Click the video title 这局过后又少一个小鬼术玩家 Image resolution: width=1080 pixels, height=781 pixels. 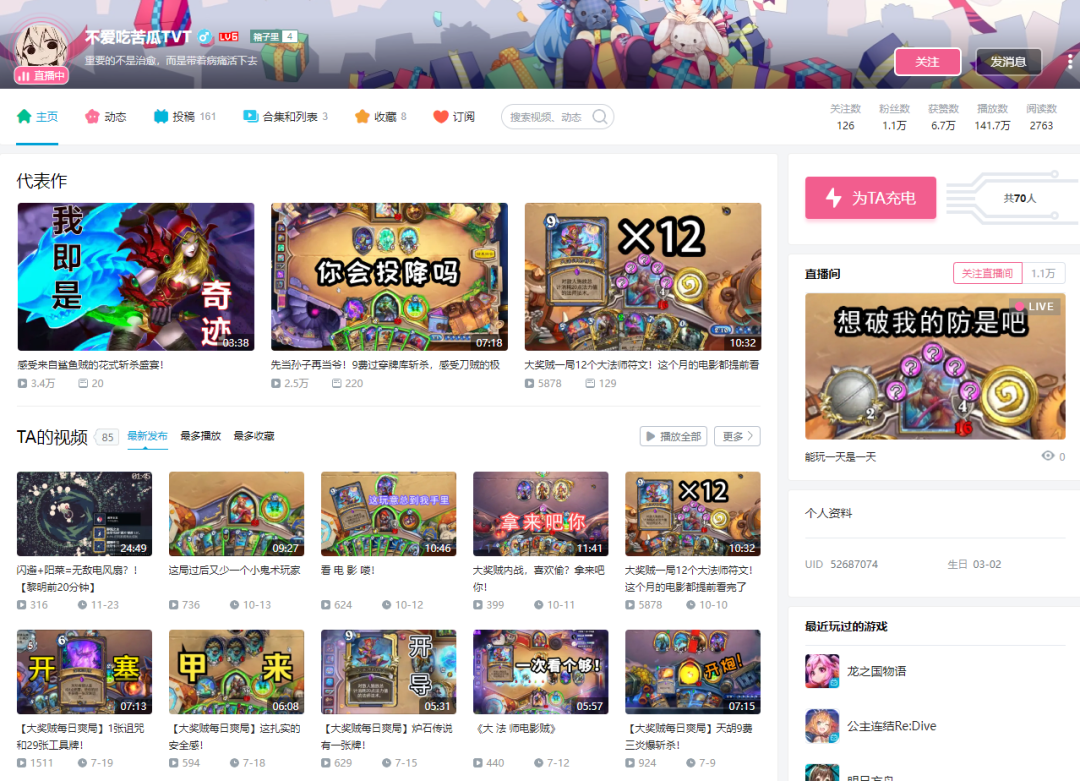tap(234, 570)
